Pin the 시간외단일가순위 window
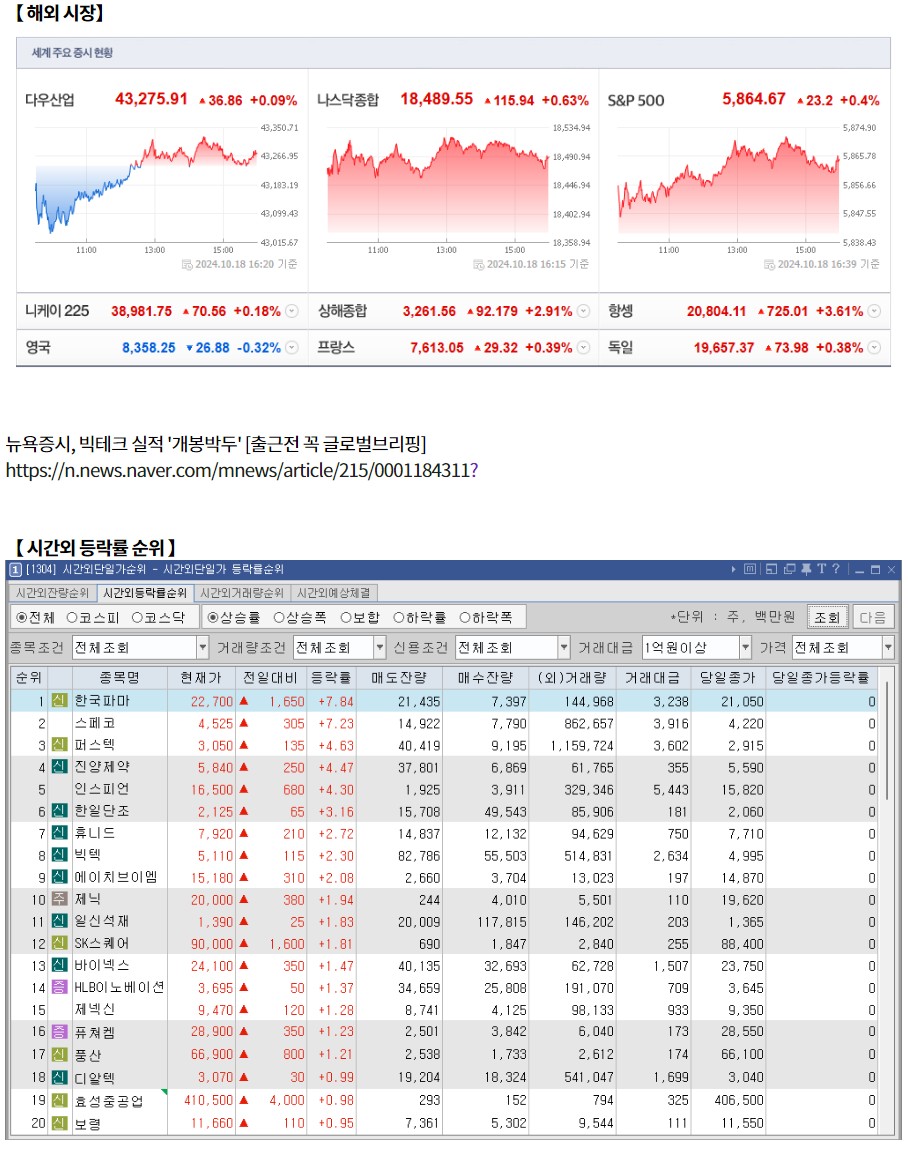The width and height of the screenshot is (908, 1149). click(807, 568)
